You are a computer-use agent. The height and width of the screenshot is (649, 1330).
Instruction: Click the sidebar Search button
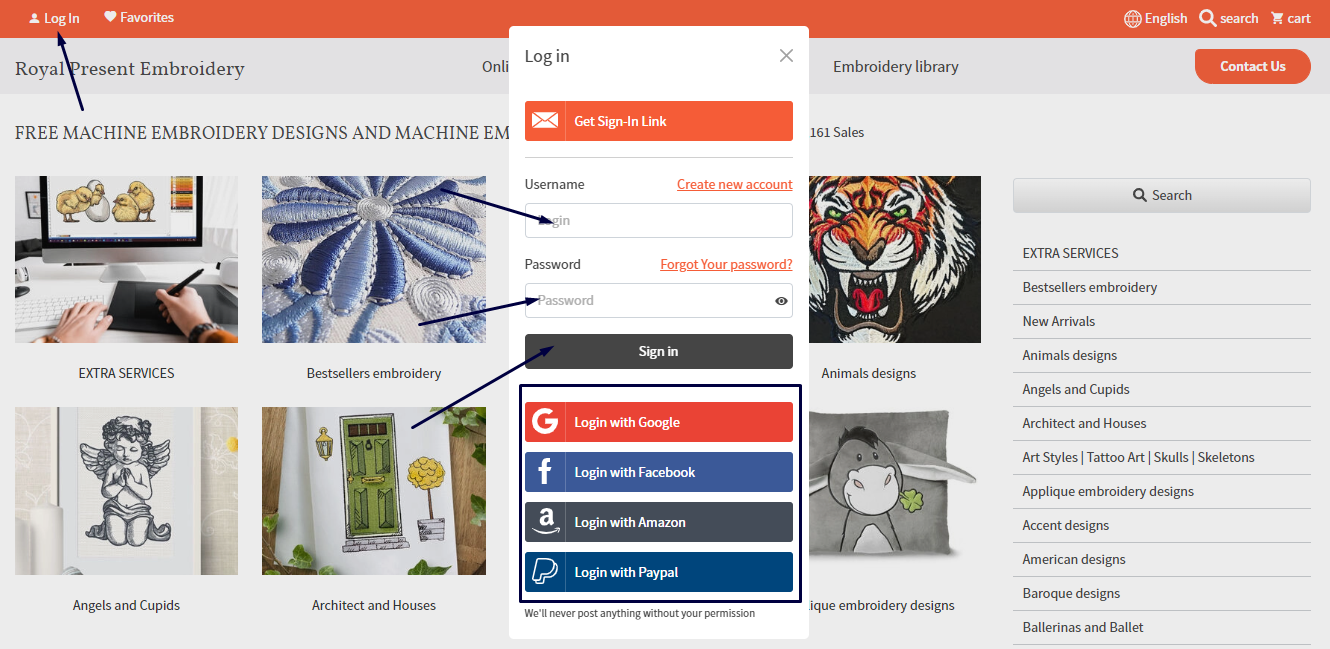tap(1162, 195)
